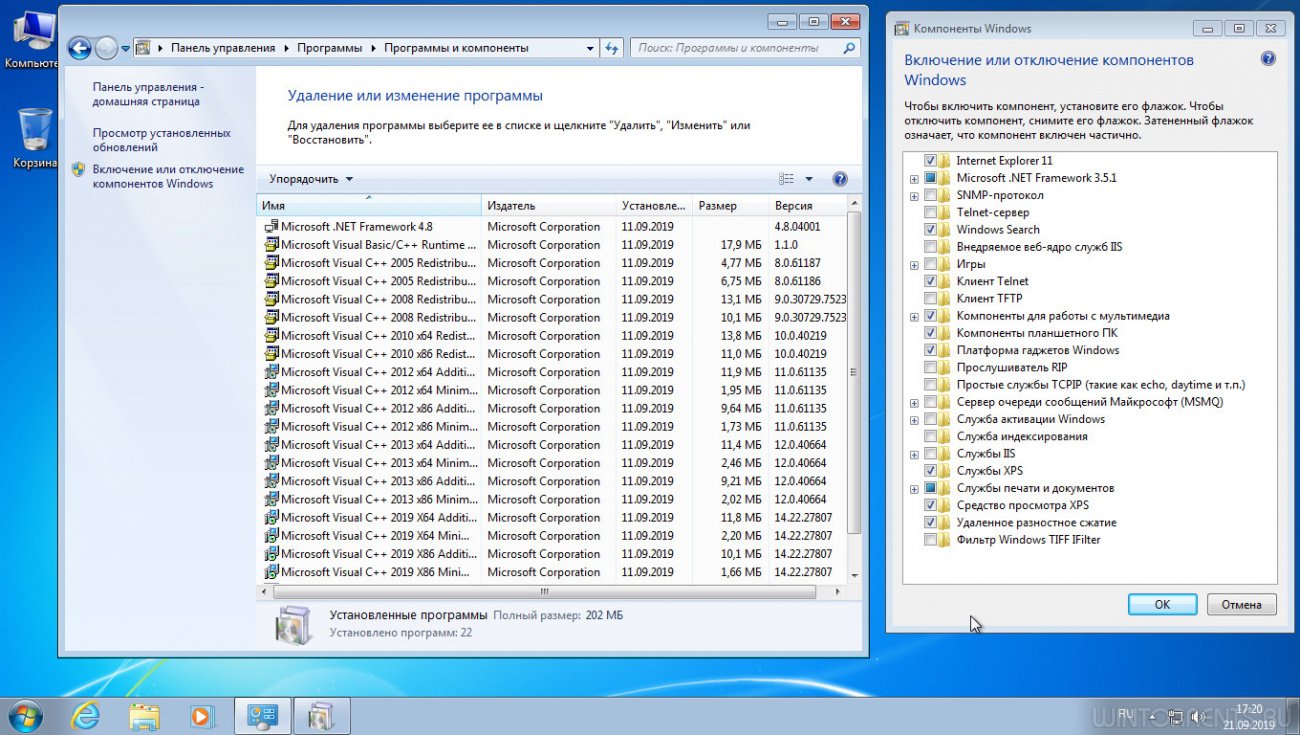The image size is (1300, 735).
Task: Enable the SNMP-протокол checkbox
Action: [931, 195]
